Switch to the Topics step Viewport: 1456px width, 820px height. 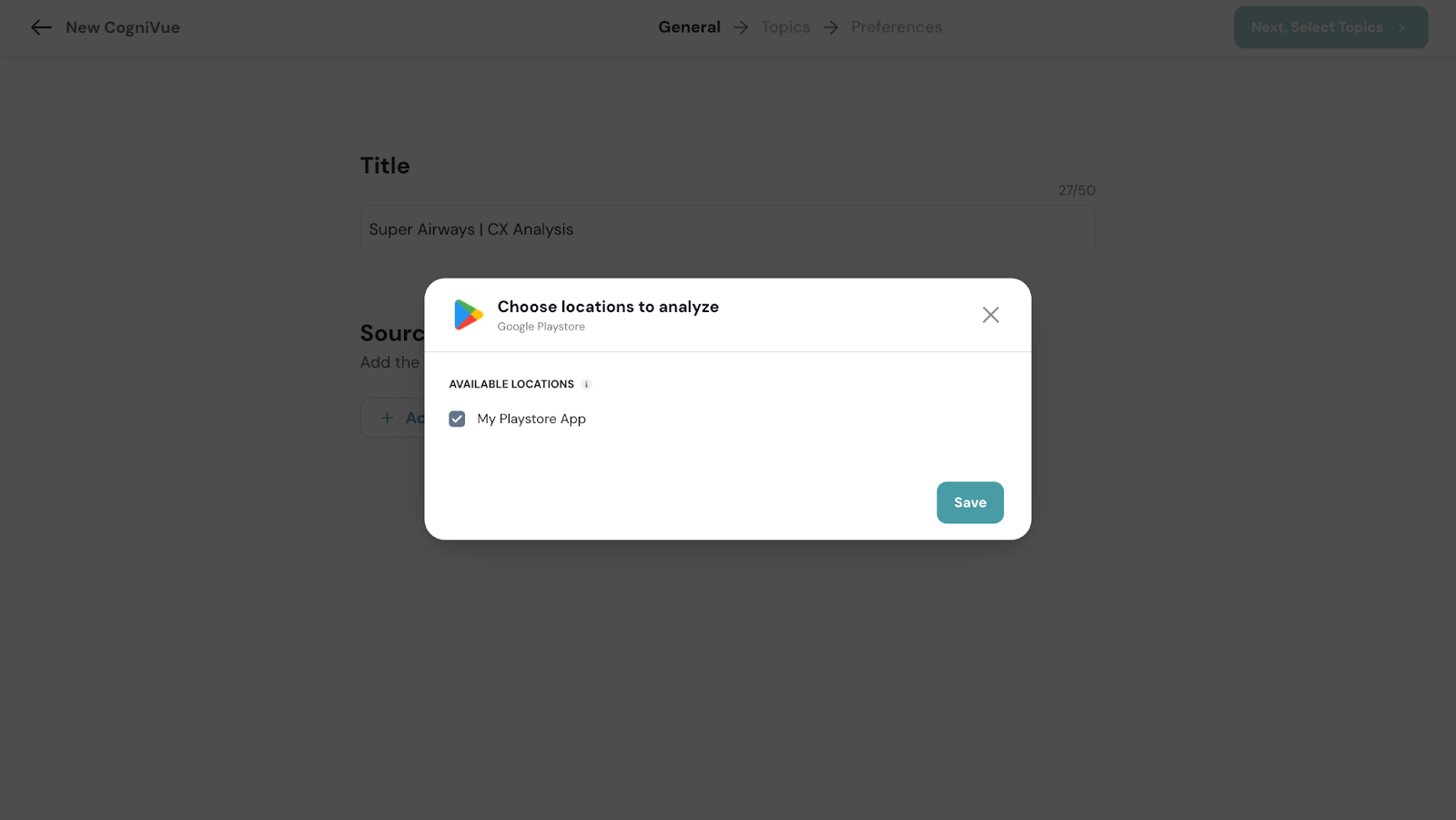click(x=785, y=27)
